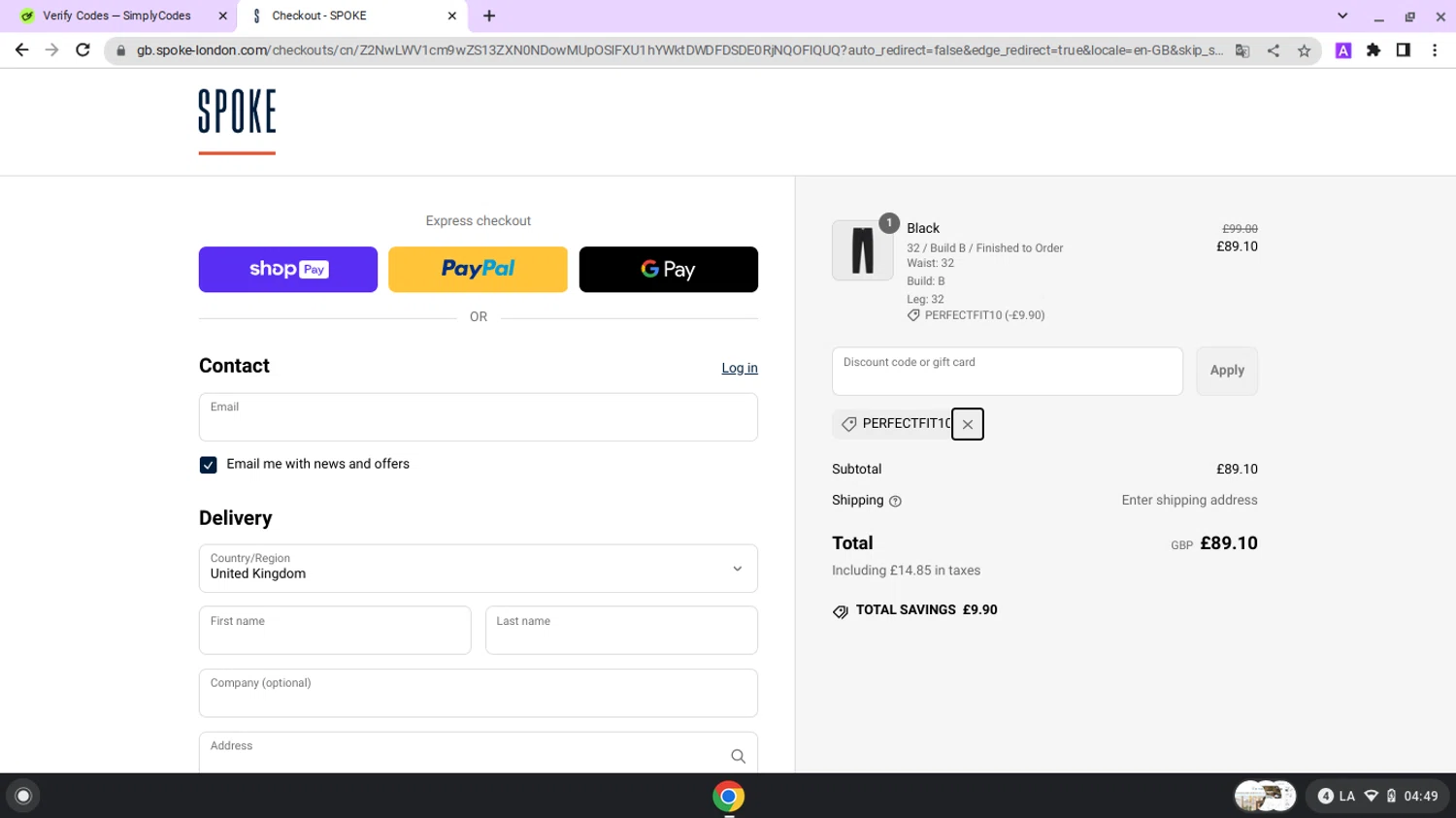
Task: Click the share page icon
Action: coord(1274,50)
